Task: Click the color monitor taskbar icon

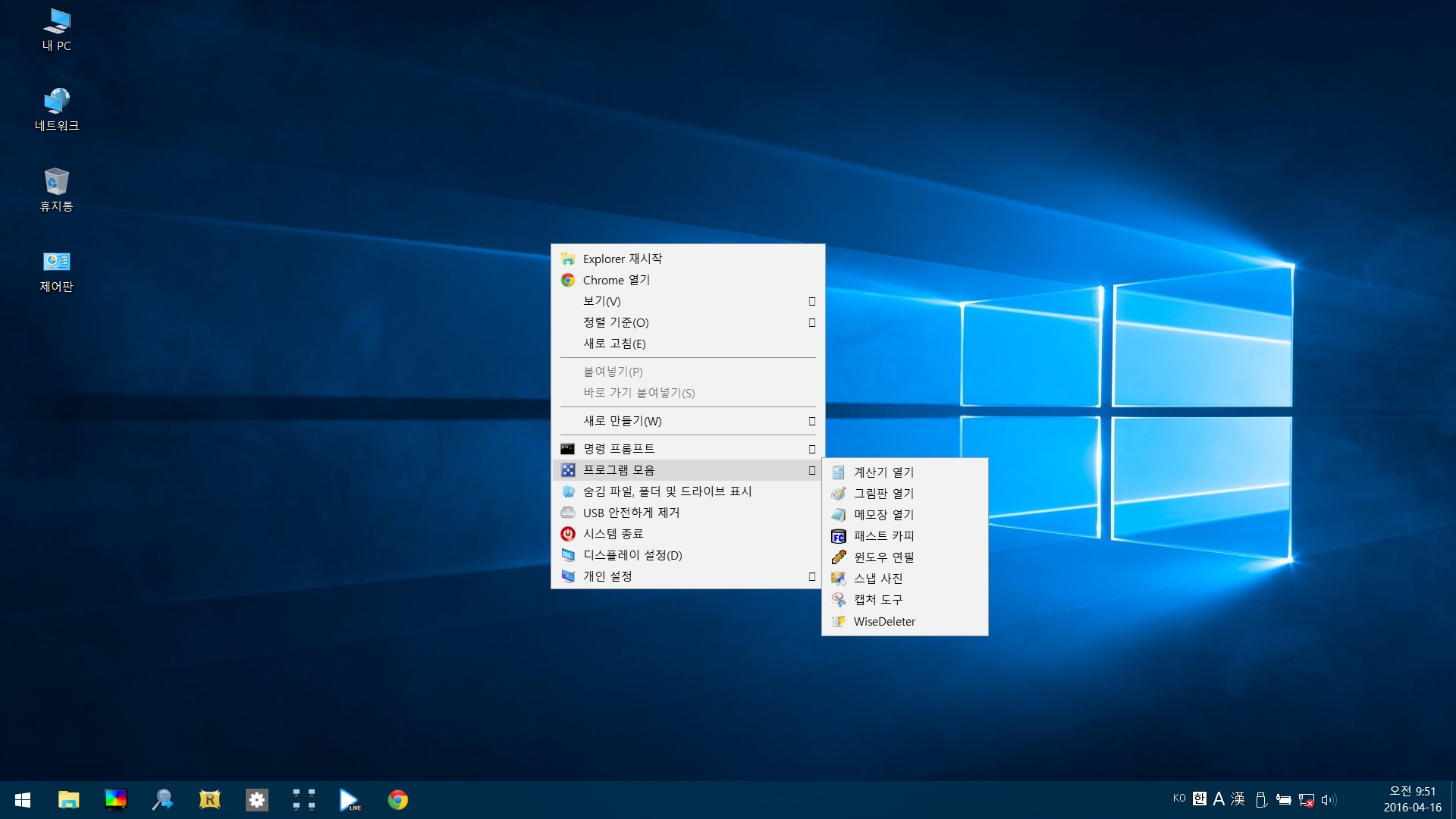Action: [115, 800]
